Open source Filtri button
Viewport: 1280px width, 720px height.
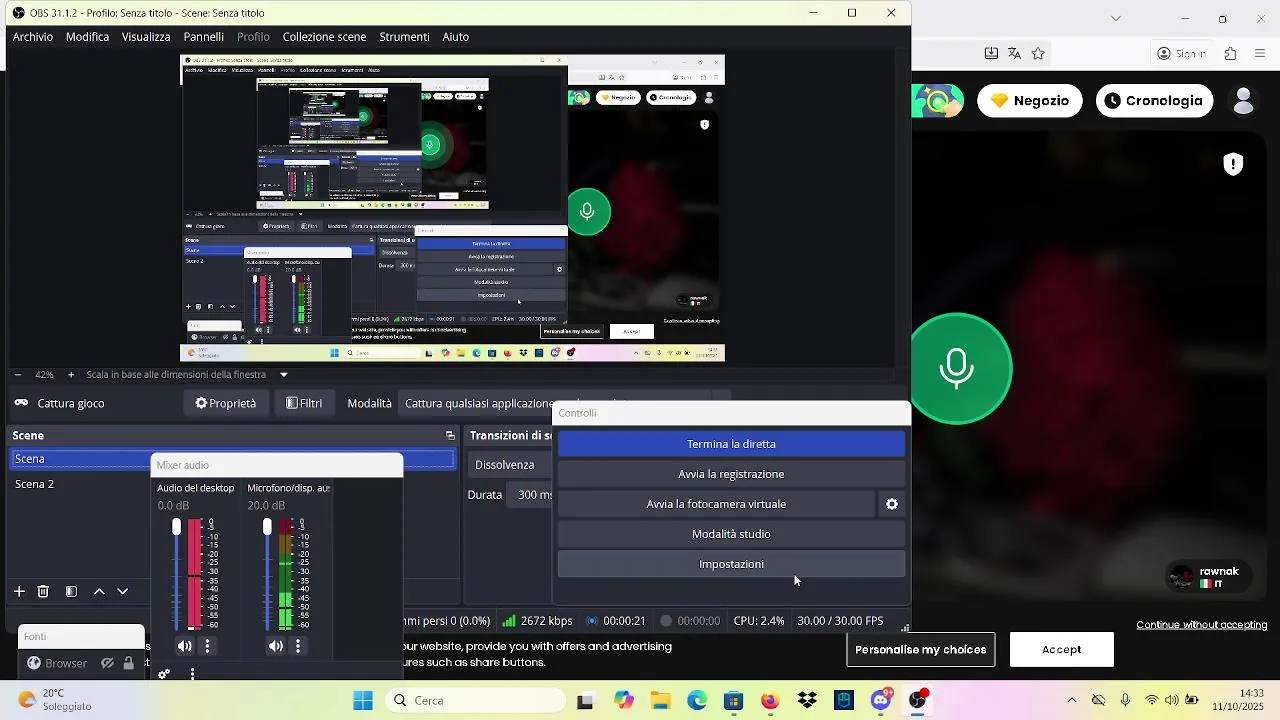coord(304,403)
